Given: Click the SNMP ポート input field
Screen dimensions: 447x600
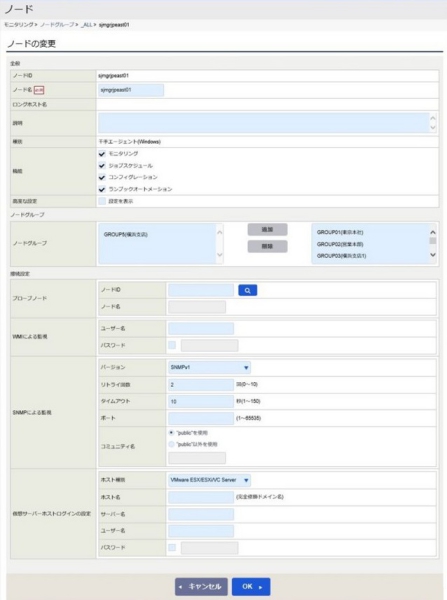Looking at the screenshot, I should 201,418.
